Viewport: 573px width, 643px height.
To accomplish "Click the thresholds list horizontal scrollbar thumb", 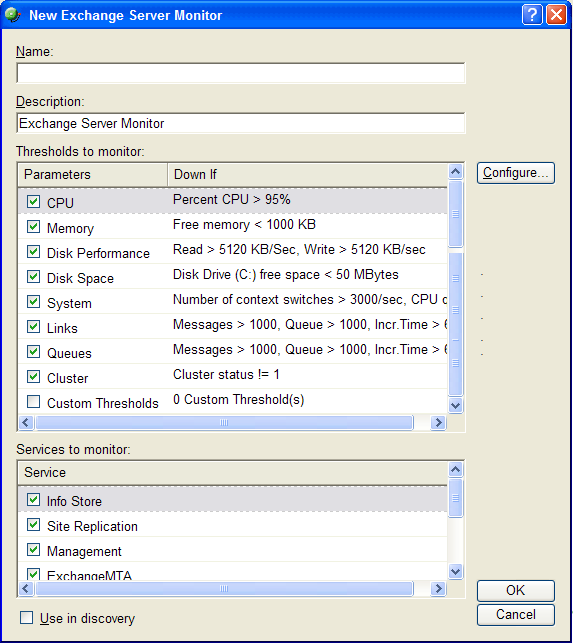I will tap(224, 422).
